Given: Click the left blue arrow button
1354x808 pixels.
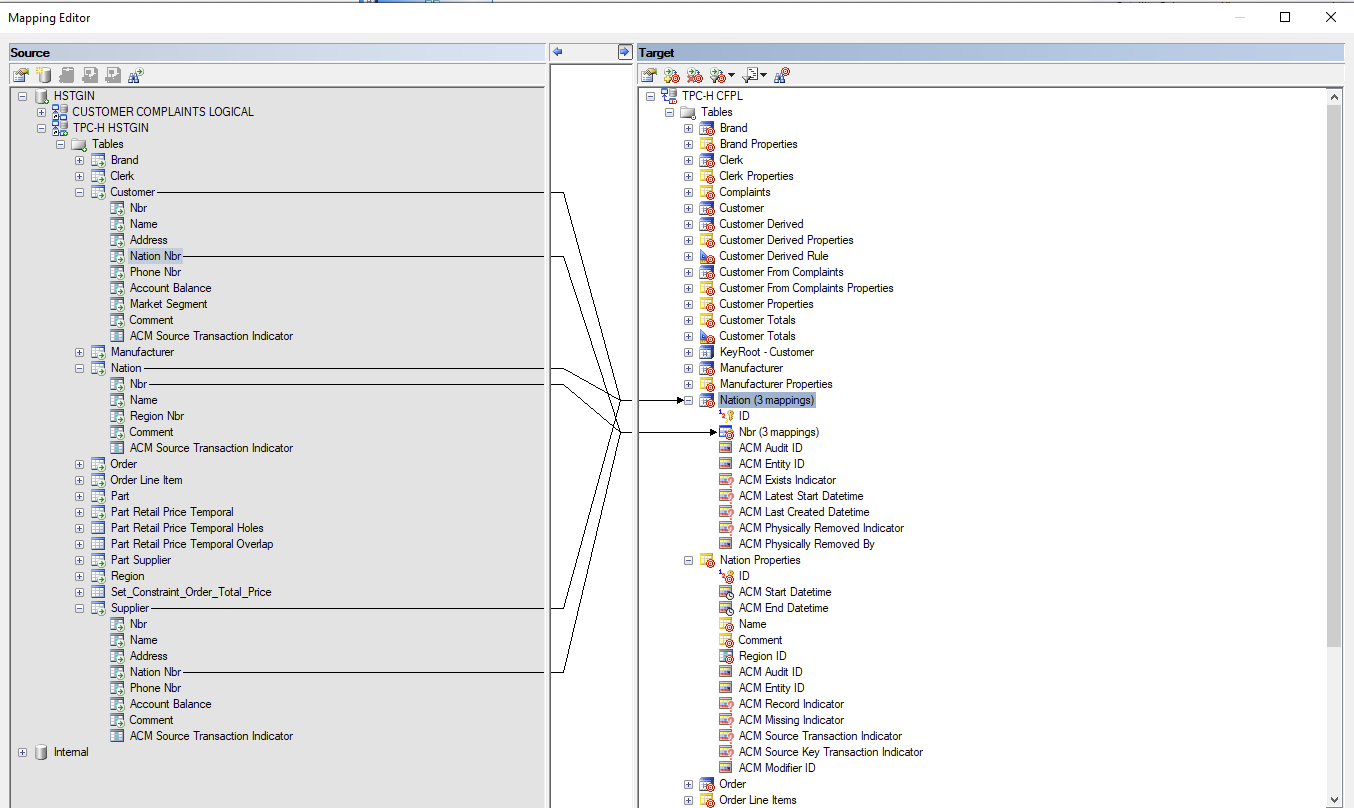Looking at the screenshot, I should [x=558, y=52].
